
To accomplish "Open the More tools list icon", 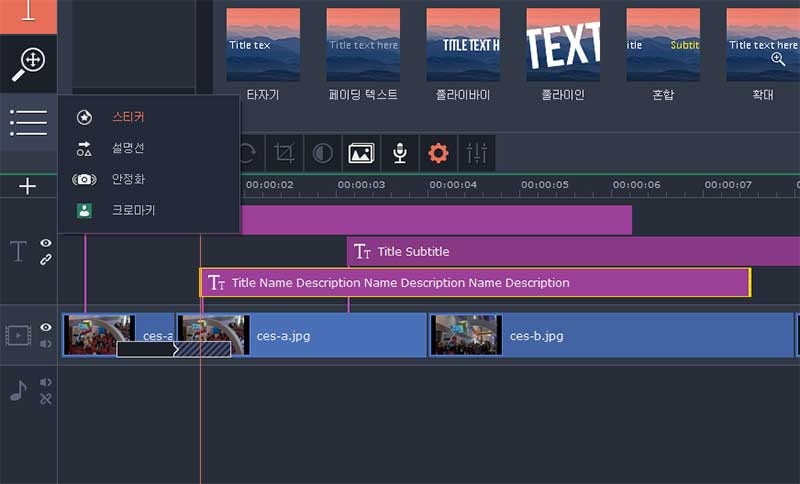I will pyautogui.click(x=28, y=122).
